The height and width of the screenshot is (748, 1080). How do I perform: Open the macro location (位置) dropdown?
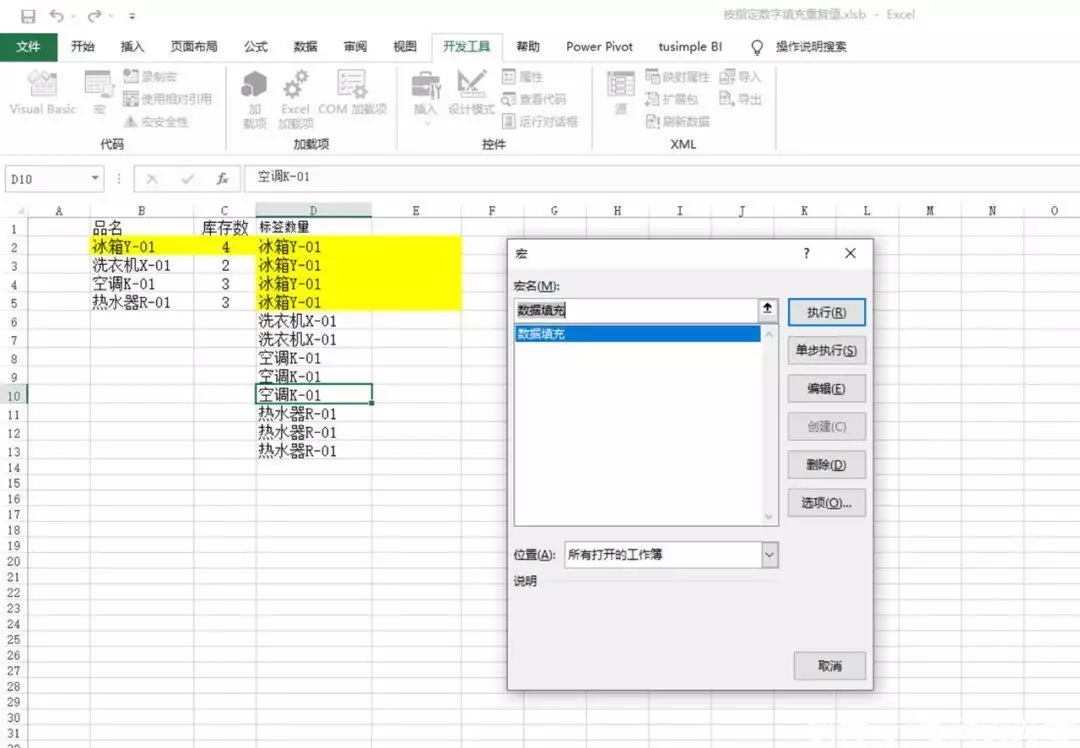pos(770,554)
